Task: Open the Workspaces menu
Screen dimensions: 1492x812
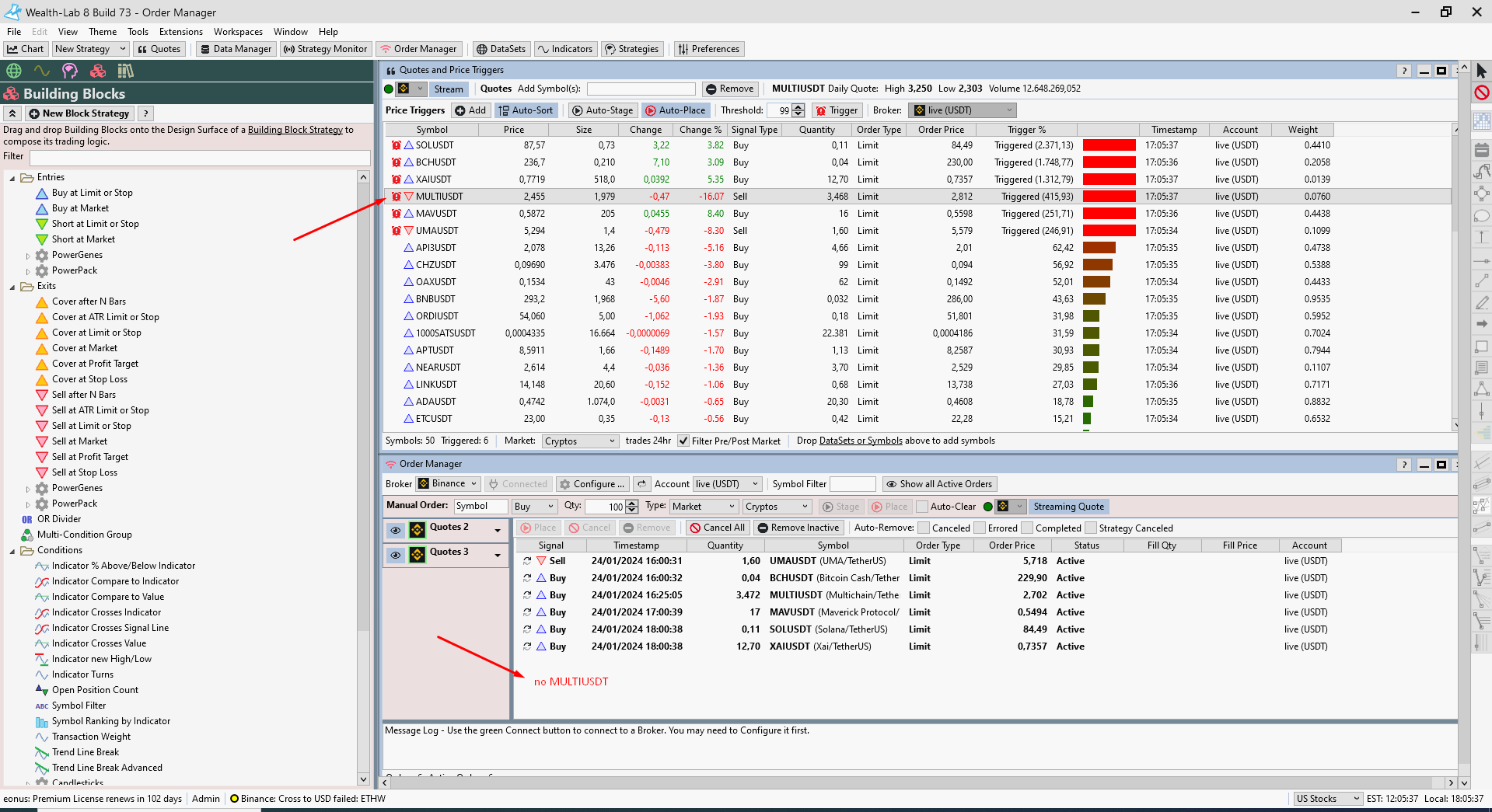Action: [x=238, y=32]
